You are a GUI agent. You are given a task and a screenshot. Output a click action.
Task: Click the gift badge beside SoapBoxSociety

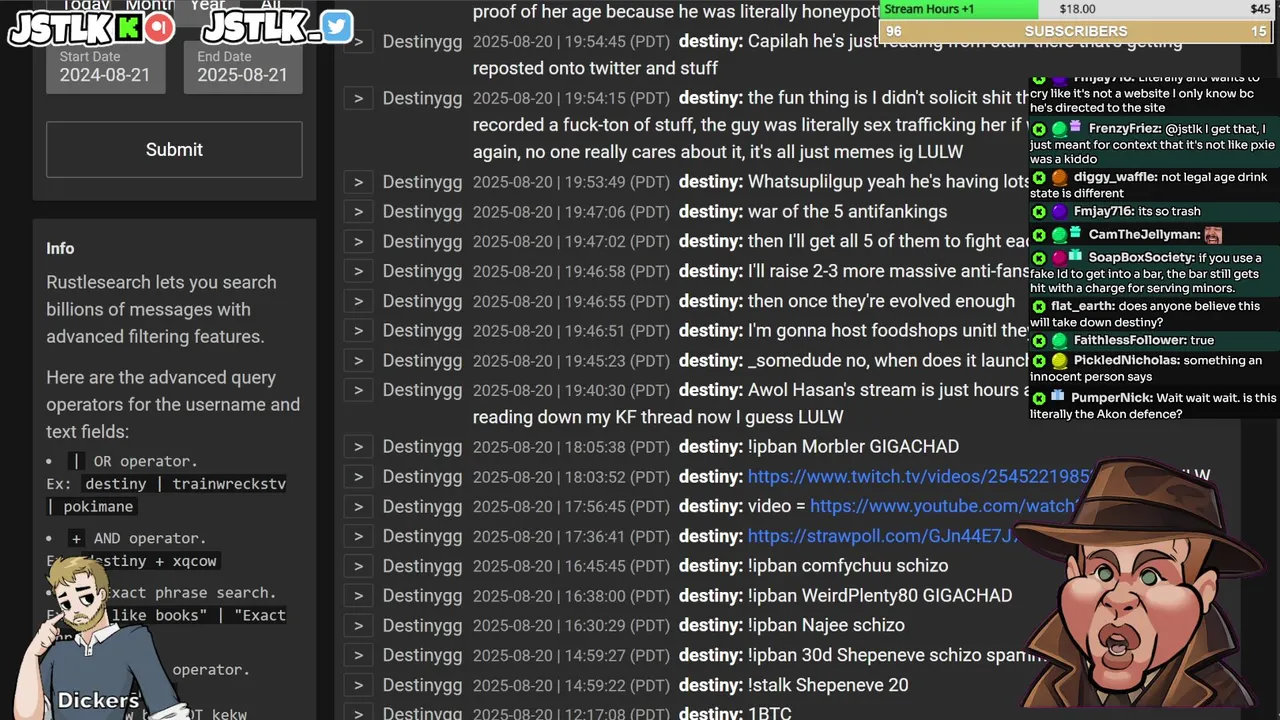[x=1076, y=256]
